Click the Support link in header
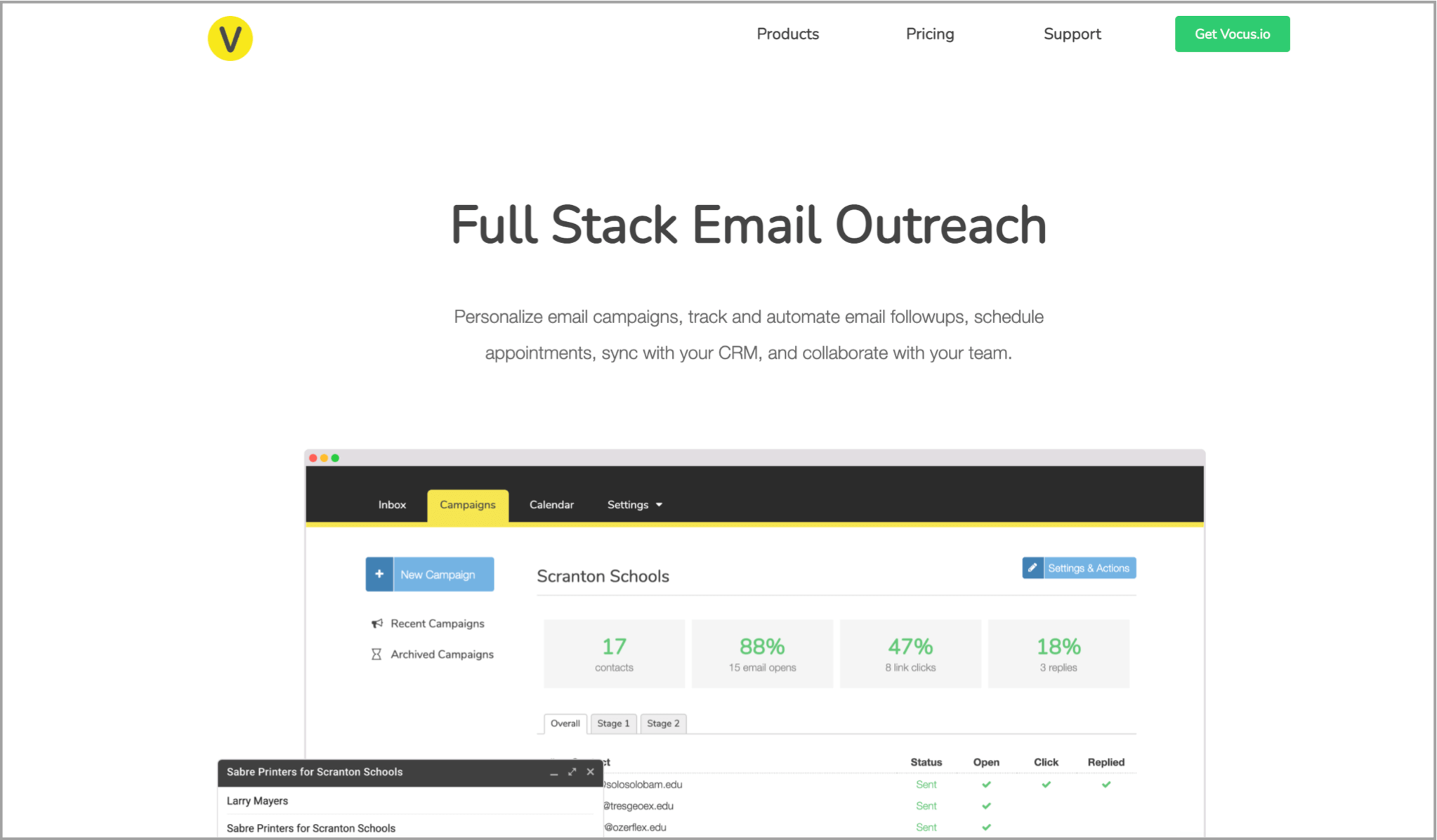Viewport: 1437px width, 840px height. (1072, 34)
